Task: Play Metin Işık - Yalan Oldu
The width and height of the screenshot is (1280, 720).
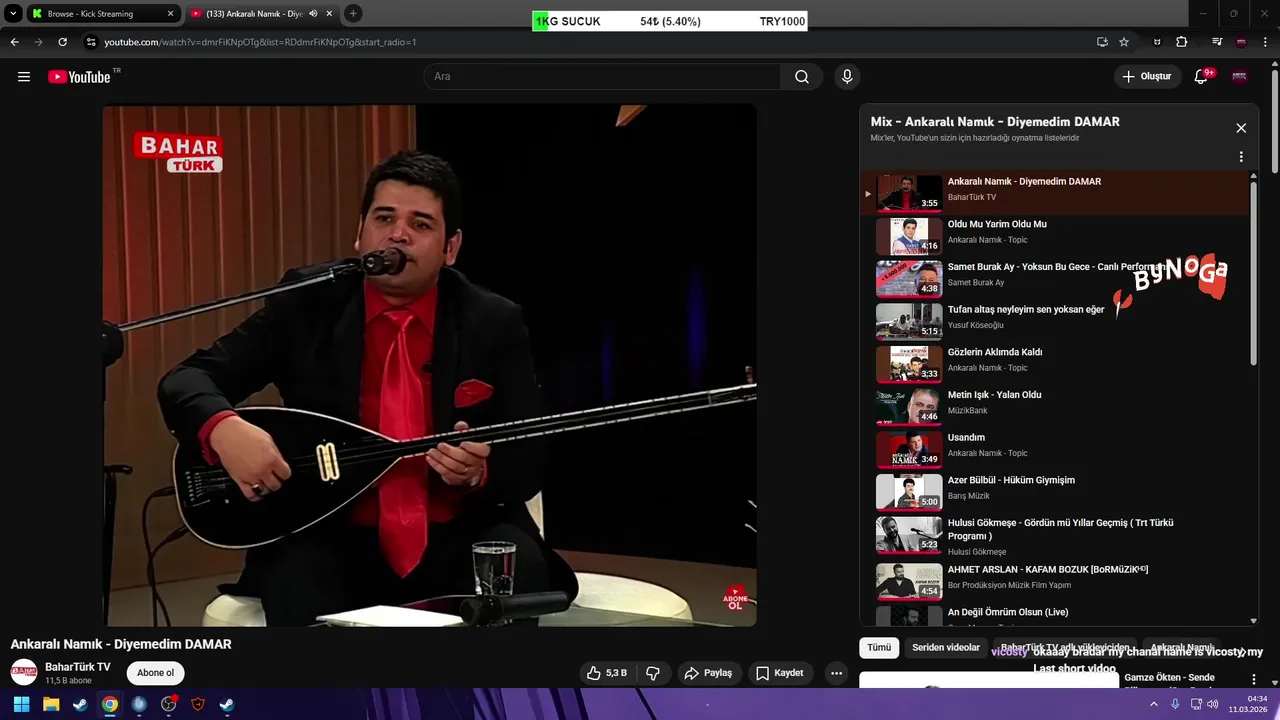Action: [1055, 407]
